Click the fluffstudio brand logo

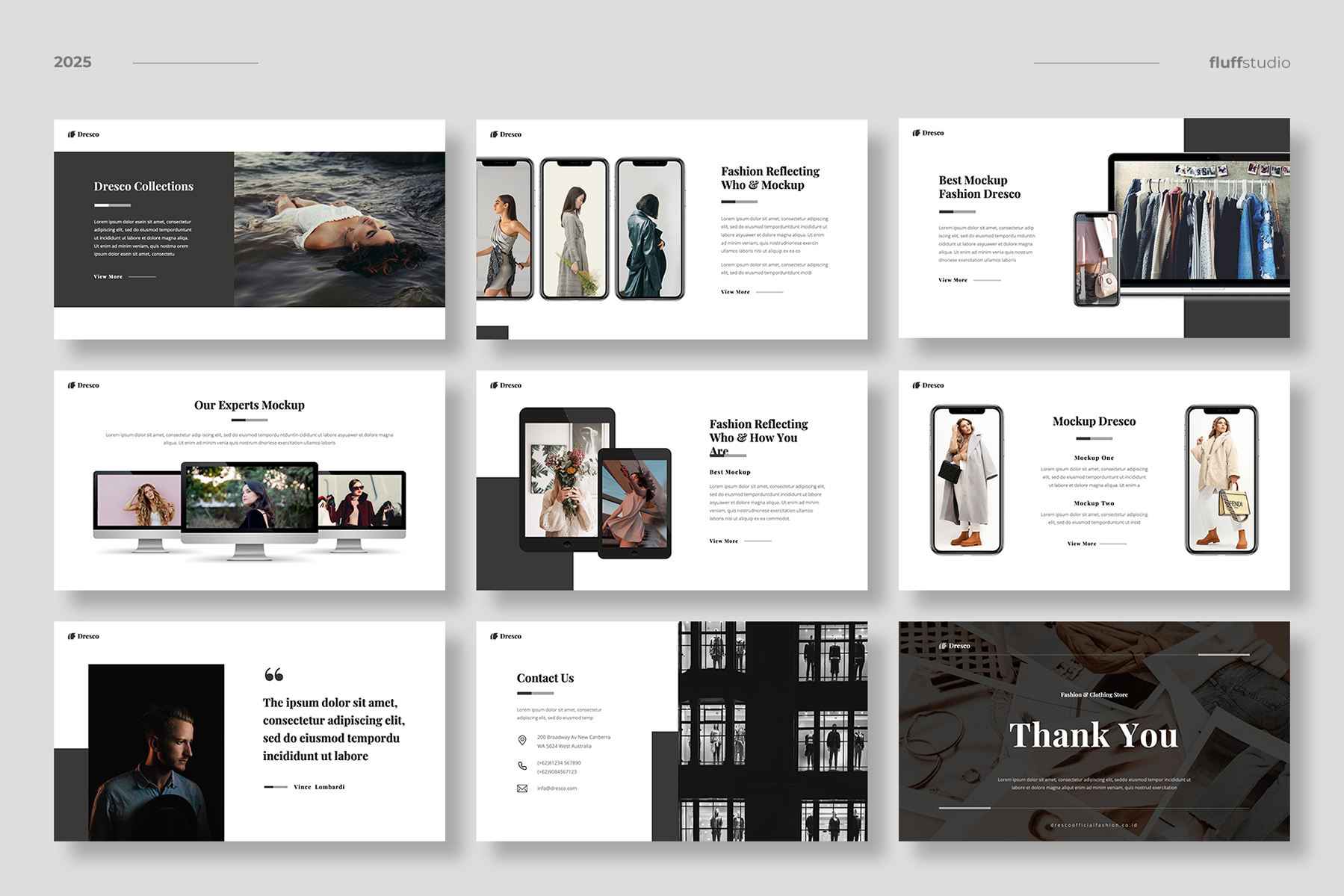click(1249, 63)
